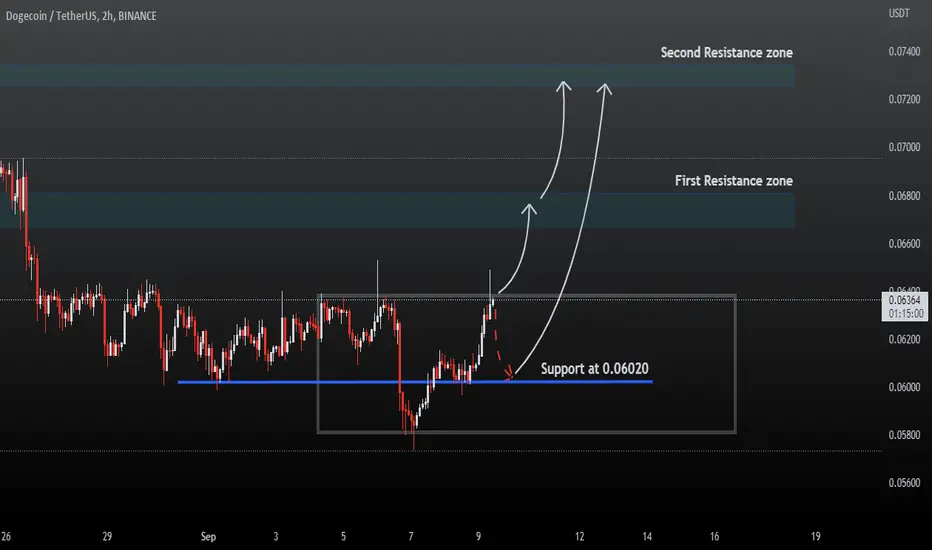Image resolution: width=932 pixels, height=550 pixels.
Task: Select the shaded band under First Resistance zone label
Action: [397, 210]
